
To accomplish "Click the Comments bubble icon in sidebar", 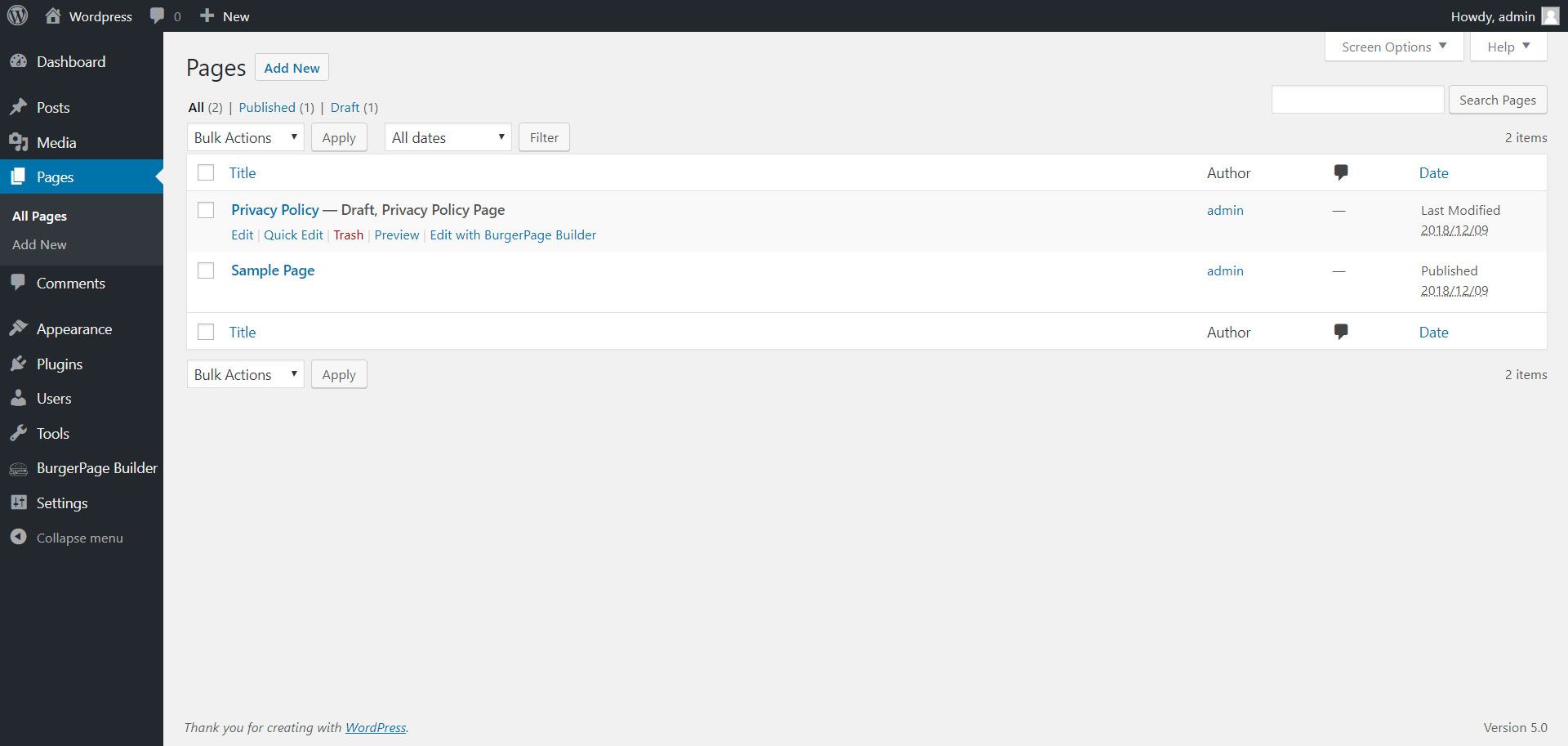I will tap(18, 283).
